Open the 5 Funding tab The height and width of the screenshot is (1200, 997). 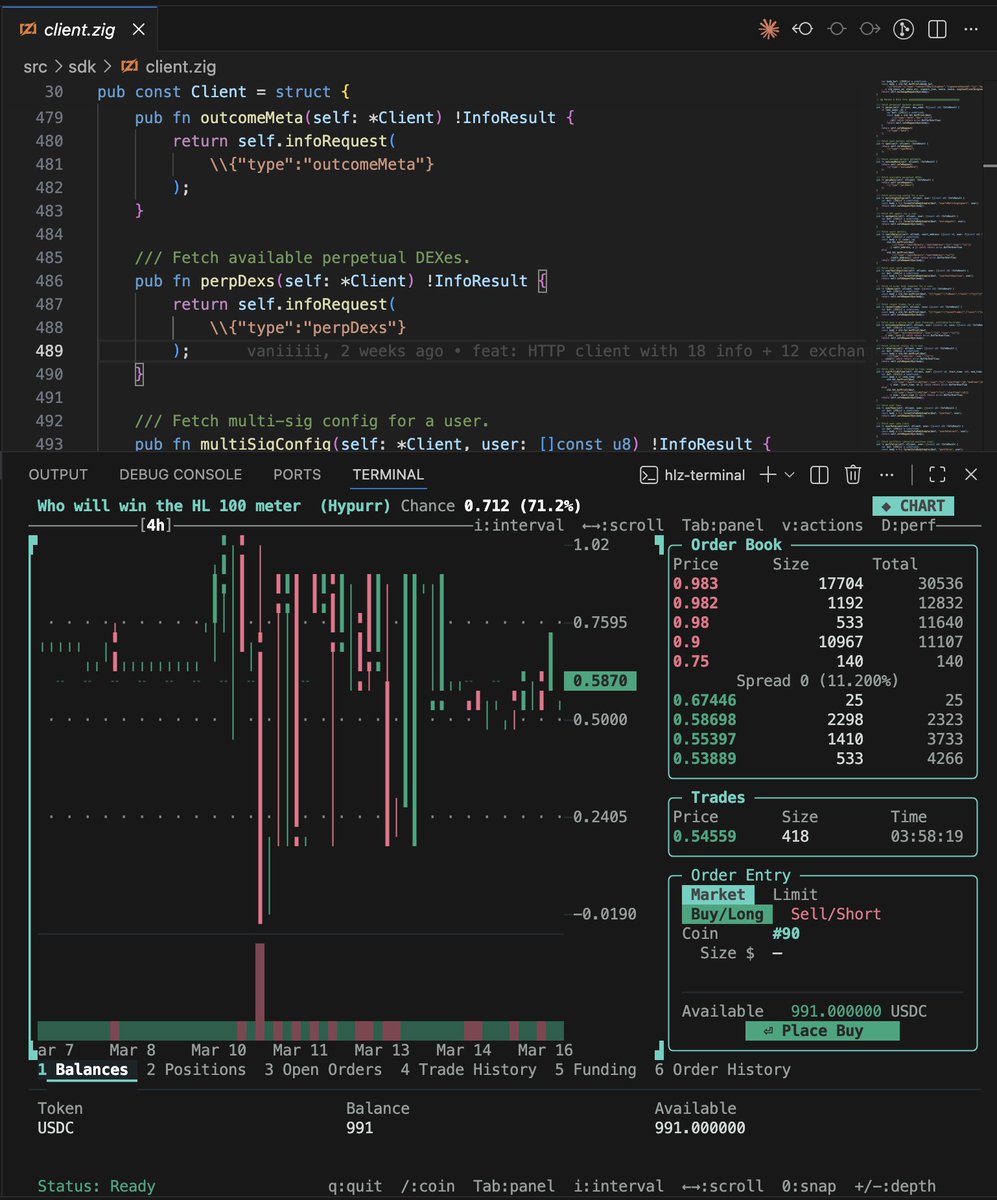[x=596, y=1070]
